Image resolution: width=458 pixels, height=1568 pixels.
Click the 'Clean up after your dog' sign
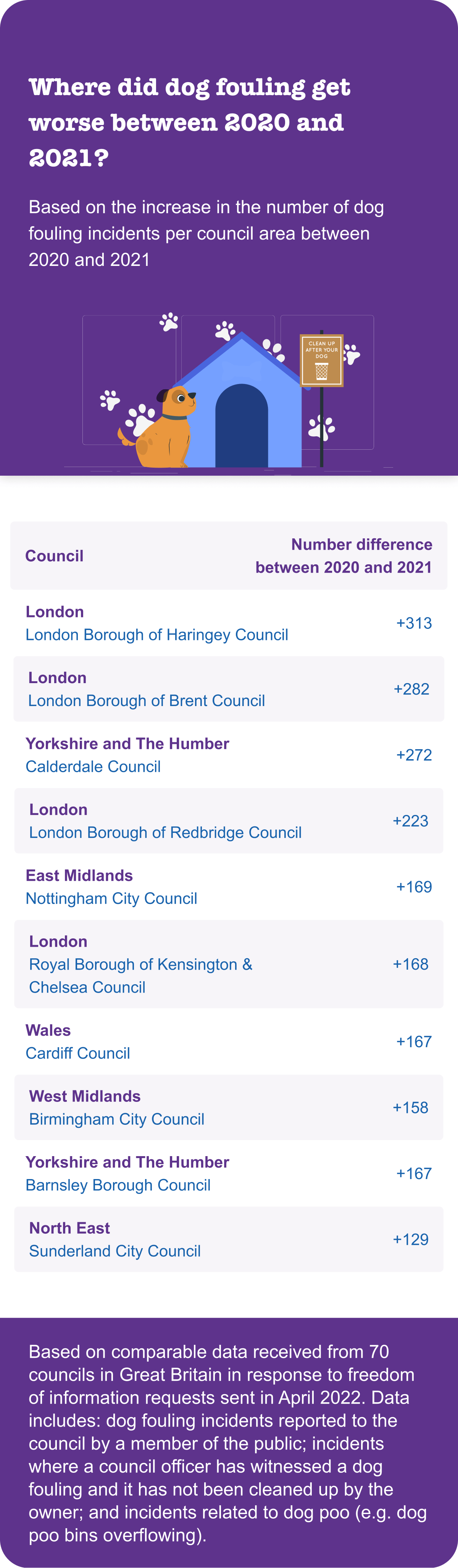[322, 360]
